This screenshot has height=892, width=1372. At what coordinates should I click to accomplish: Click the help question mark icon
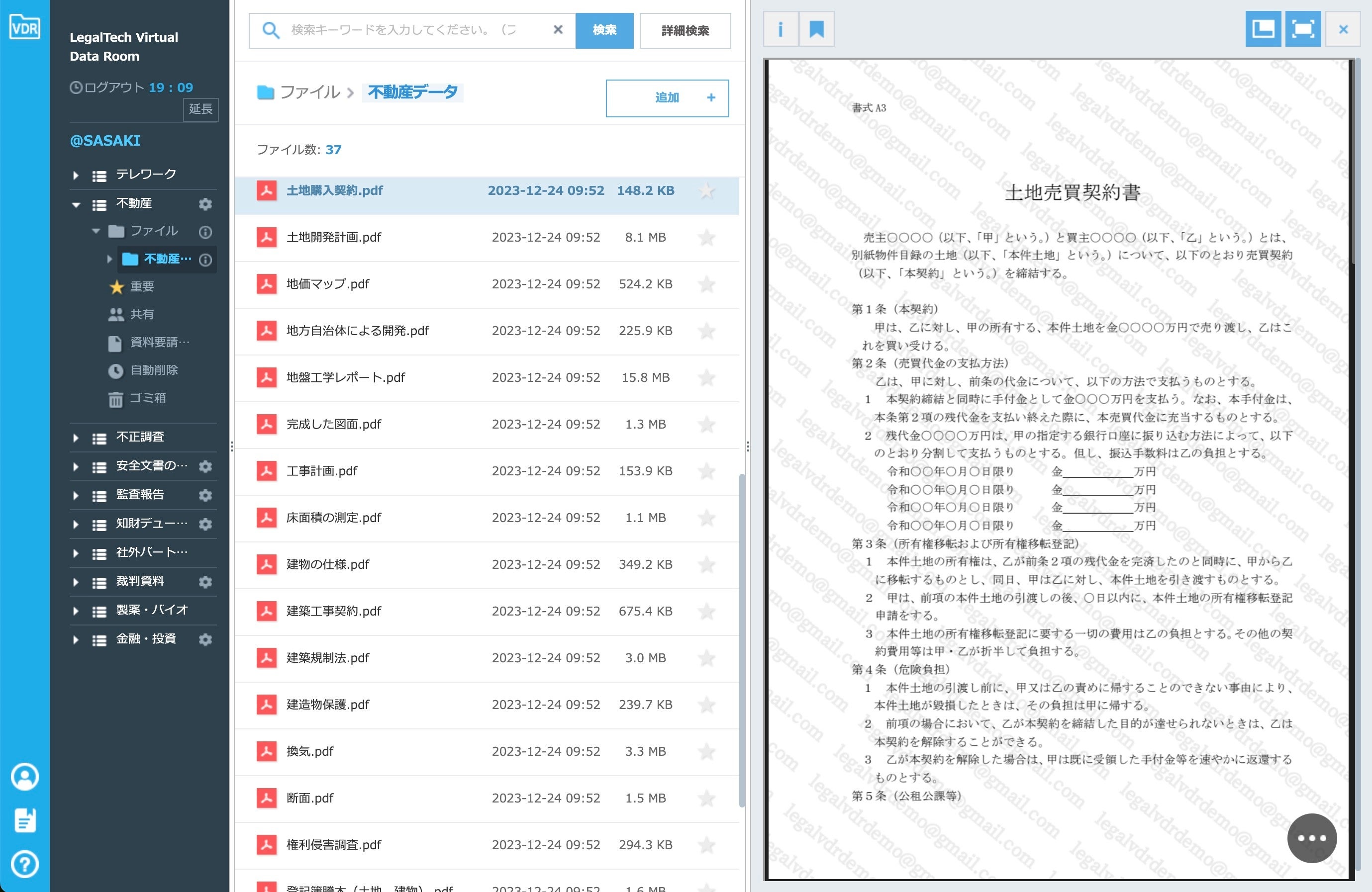pos(25,864)
